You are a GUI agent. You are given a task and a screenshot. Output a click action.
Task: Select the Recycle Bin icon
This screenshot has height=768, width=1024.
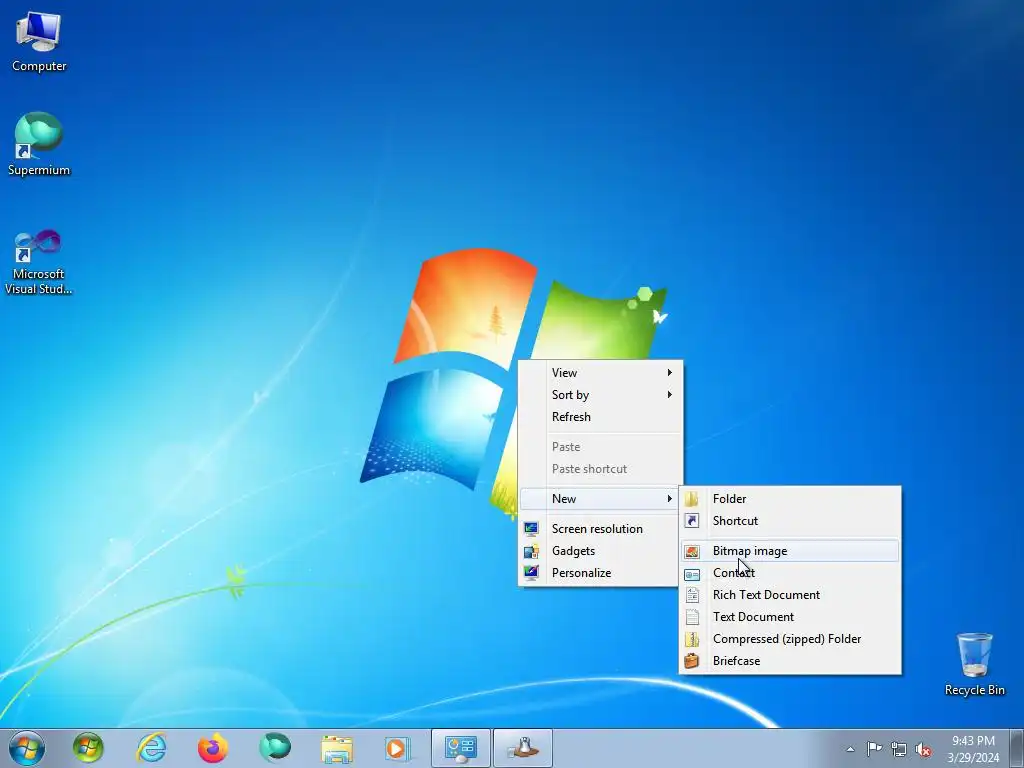[x=974, y=664]
